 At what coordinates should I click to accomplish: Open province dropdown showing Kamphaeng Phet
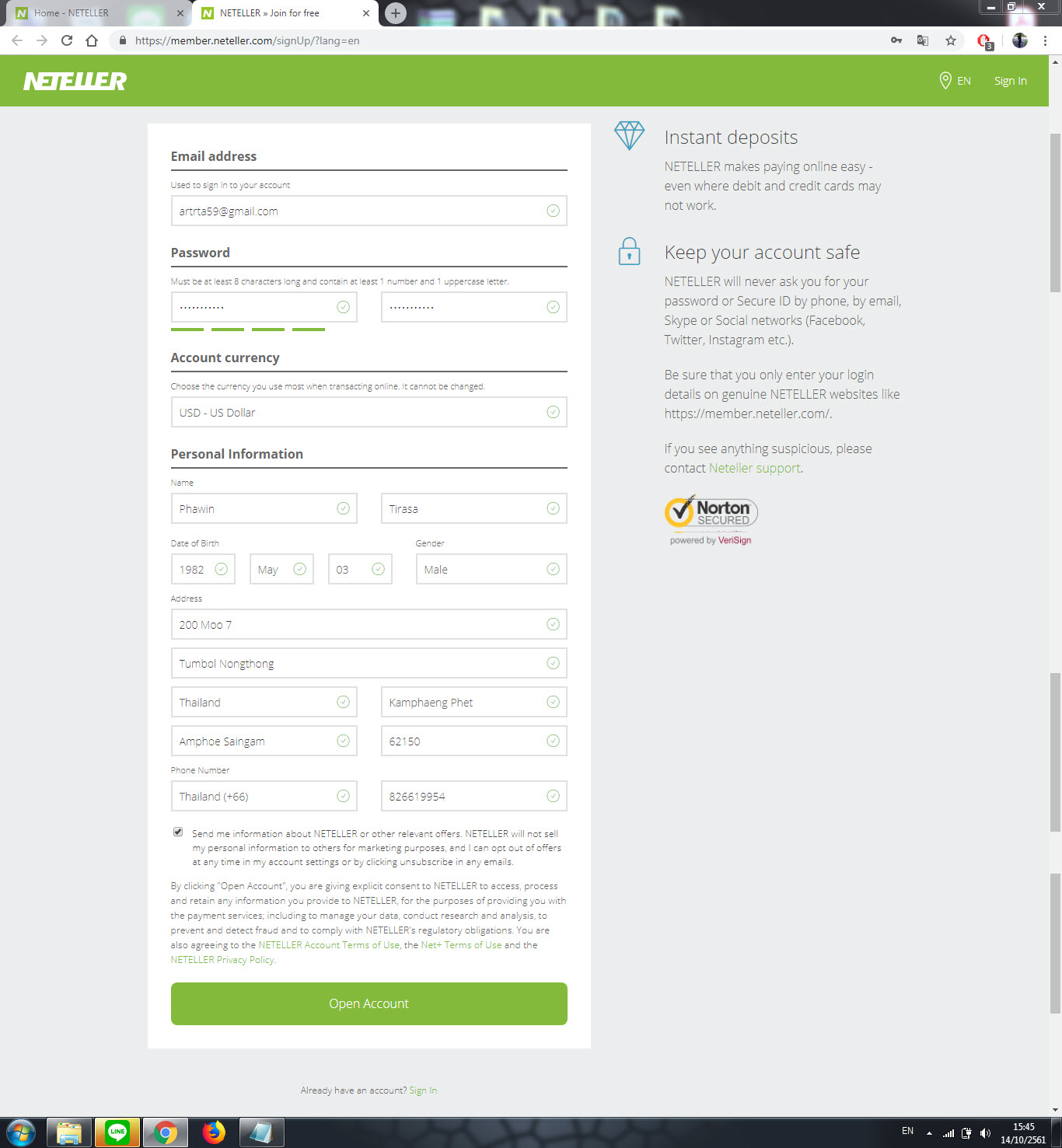pyautogui.click(x=473, y=702)
